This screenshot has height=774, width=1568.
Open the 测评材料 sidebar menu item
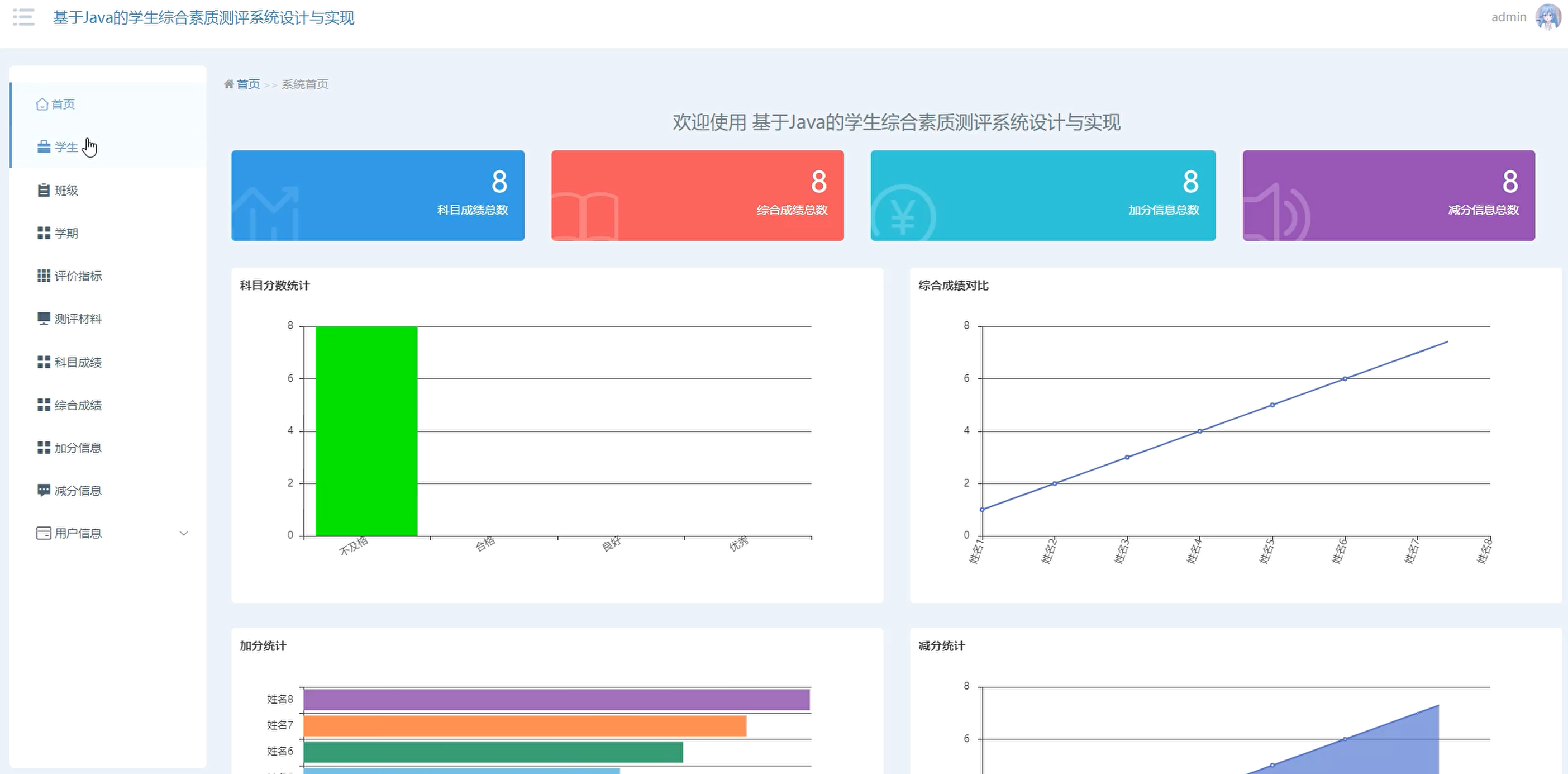tap(109, 319)
